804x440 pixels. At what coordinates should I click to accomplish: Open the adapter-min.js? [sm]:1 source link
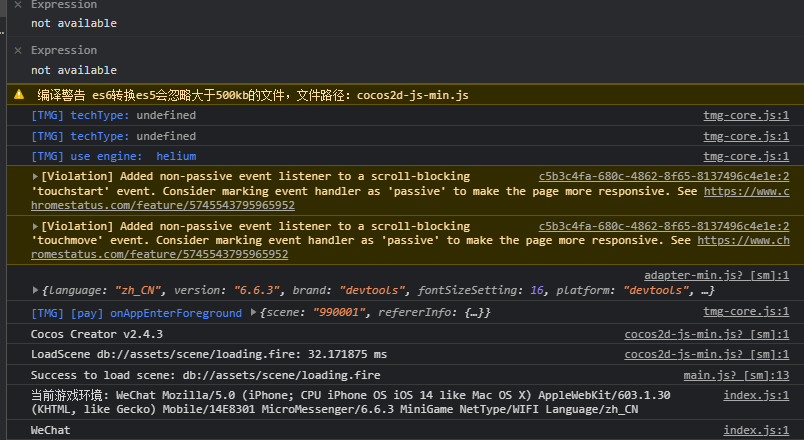tap(716, 275)
